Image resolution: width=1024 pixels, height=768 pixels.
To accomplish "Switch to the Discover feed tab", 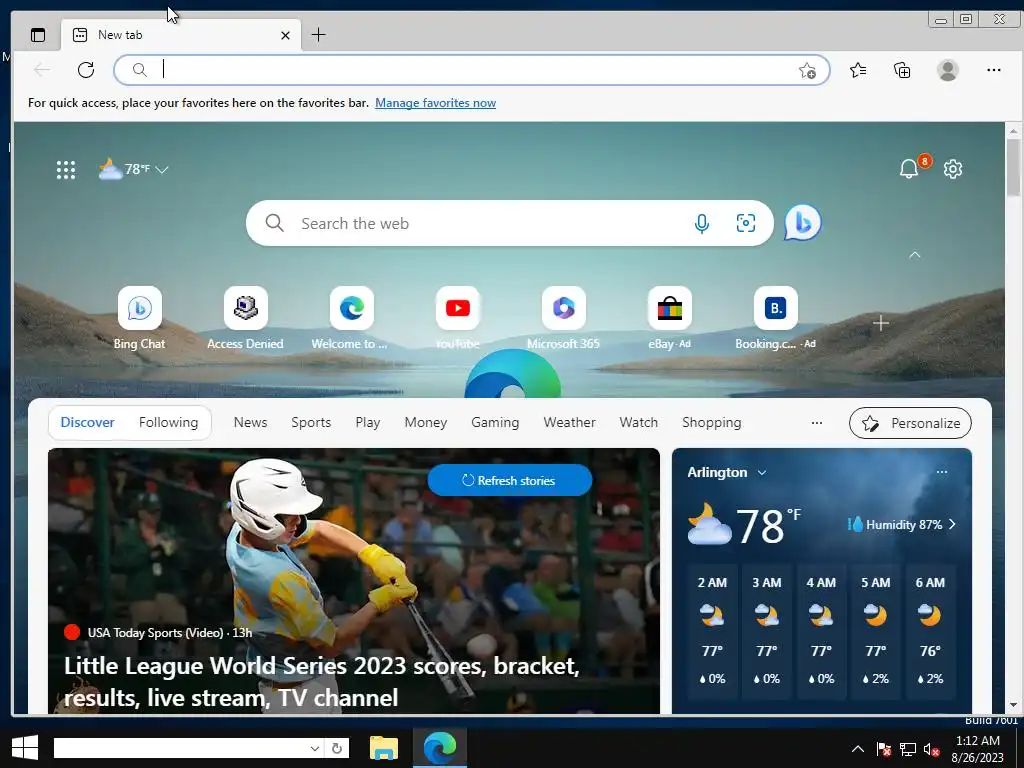I will click(x=88, y=423).
